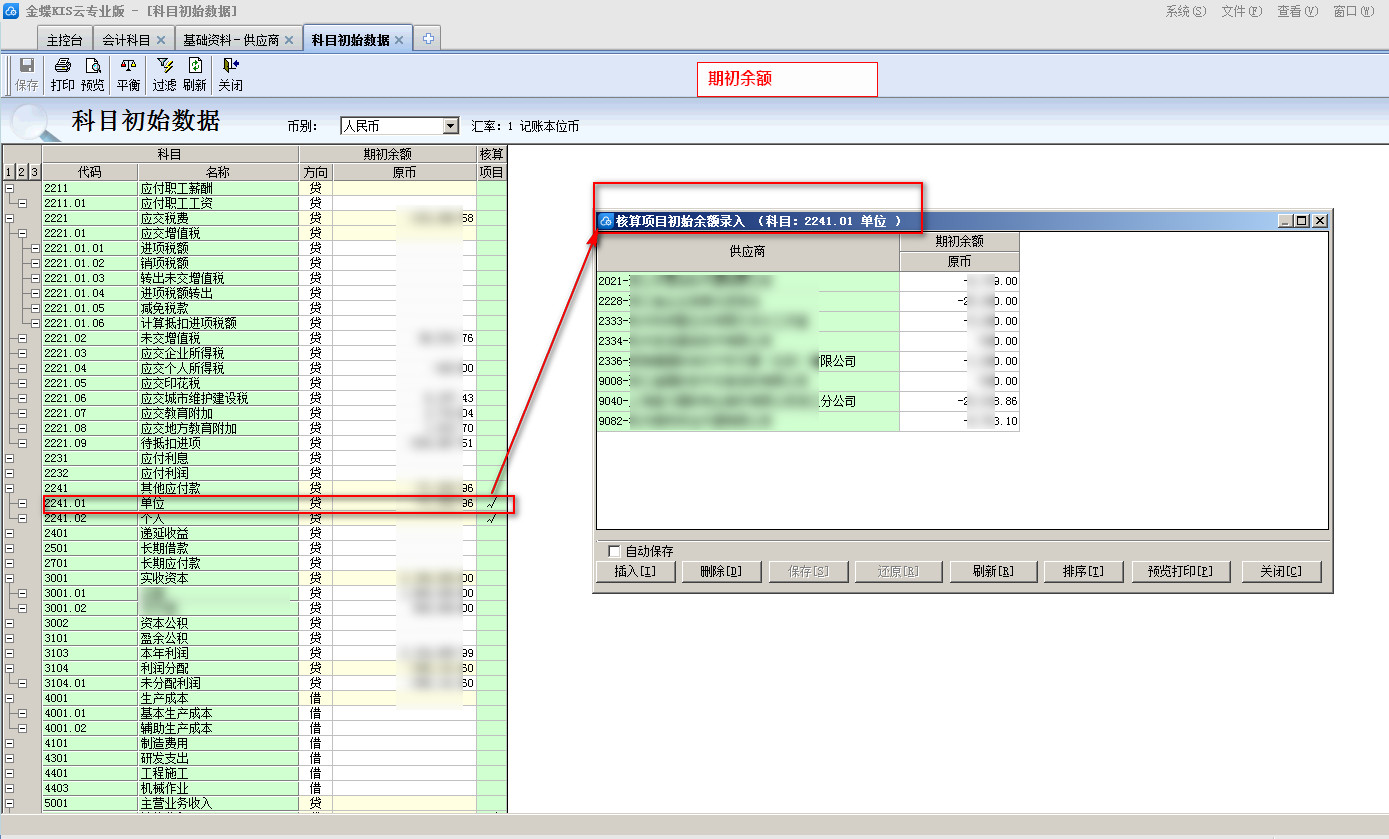Collapse the 2211 应付职工薪酬 tree node
The image size is (1389, 839).
[x=10, y=188]
